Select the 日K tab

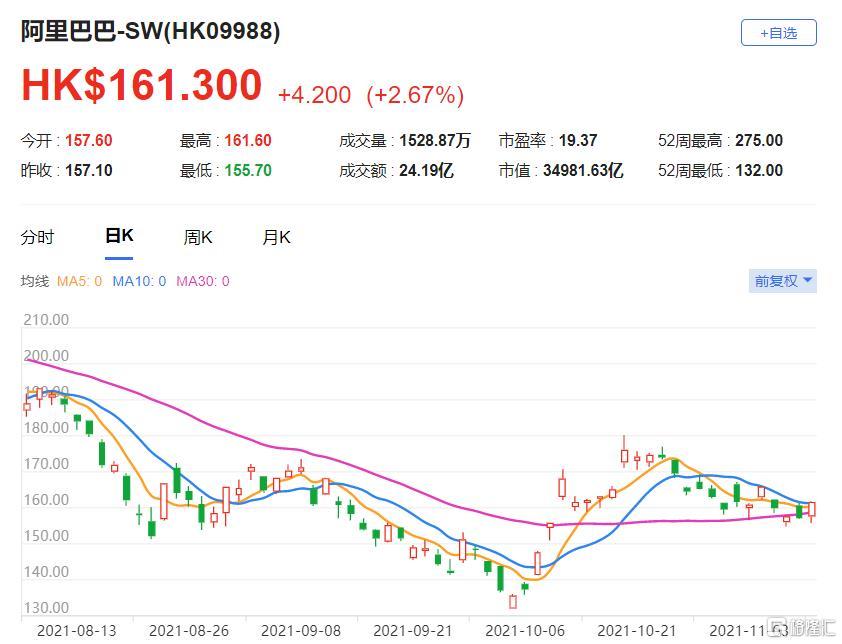[119, 236]
